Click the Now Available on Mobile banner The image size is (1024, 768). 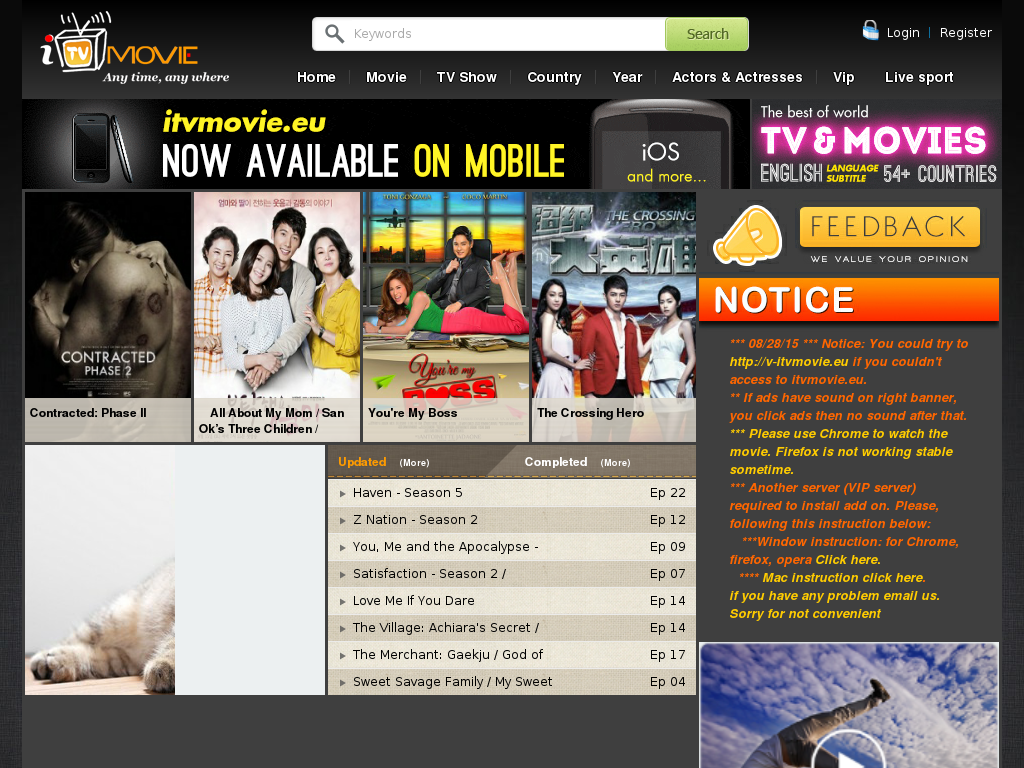[x=385, y=144]
